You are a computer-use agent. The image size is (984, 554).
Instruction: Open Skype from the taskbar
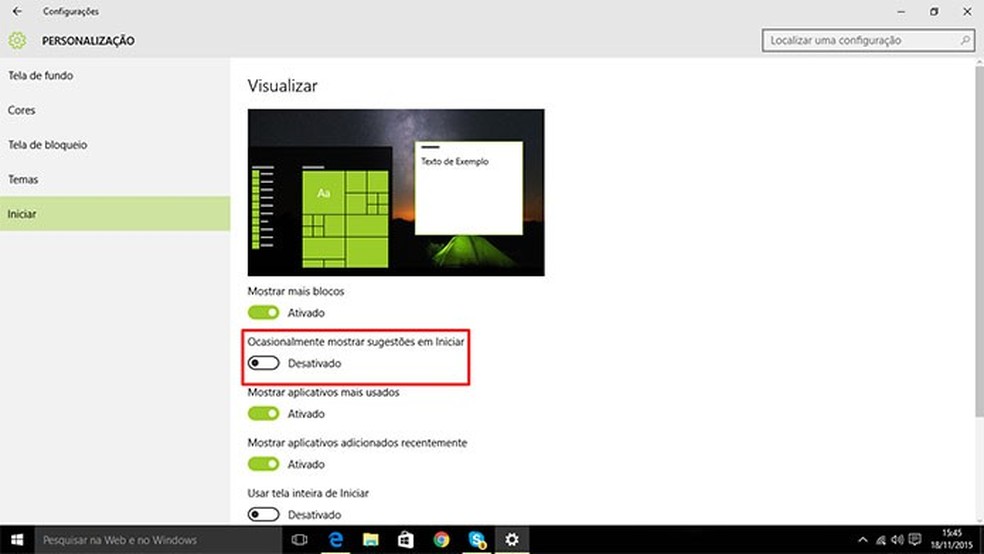(x=477, y=540)
